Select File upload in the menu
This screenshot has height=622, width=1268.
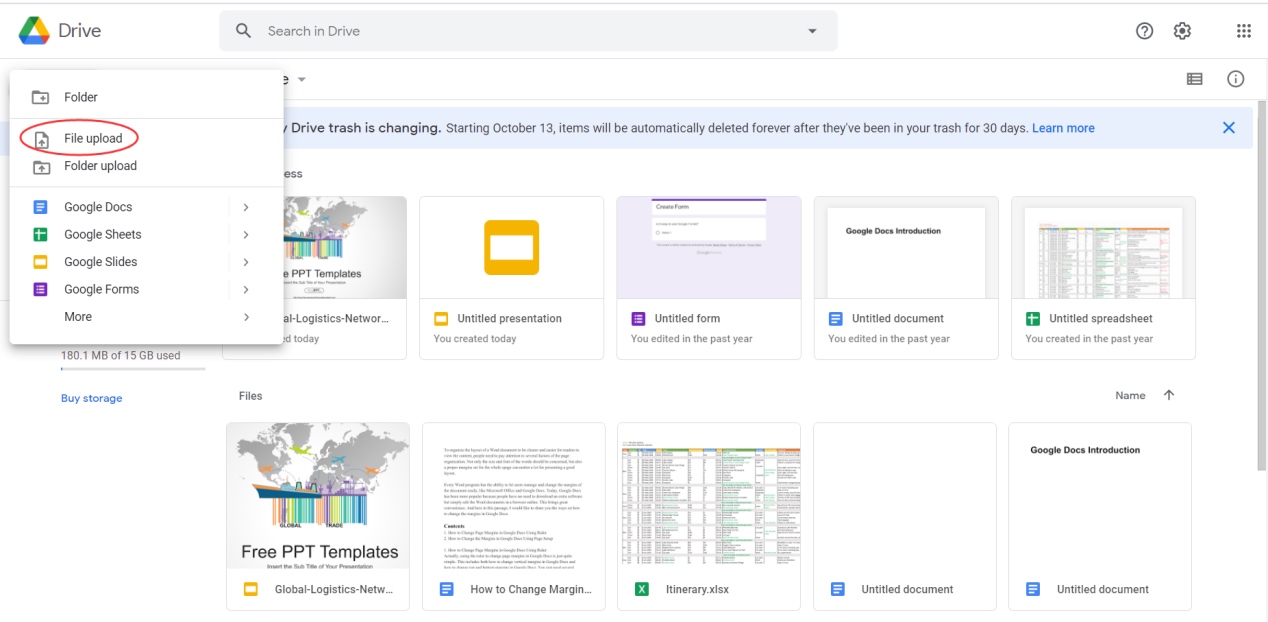(147, 139)
